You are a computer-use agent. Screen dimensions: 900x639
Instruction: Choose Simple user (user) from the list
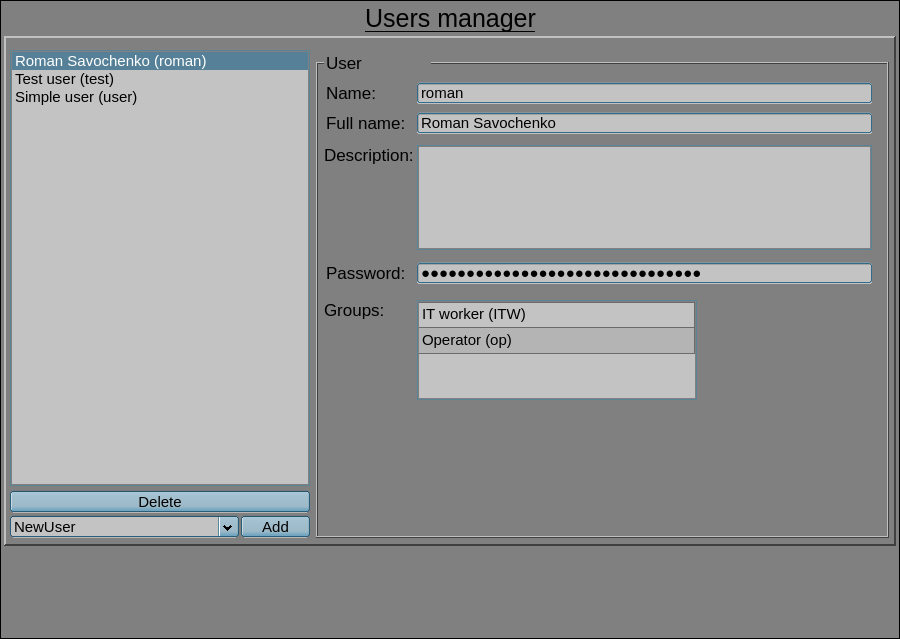point(76,97)
